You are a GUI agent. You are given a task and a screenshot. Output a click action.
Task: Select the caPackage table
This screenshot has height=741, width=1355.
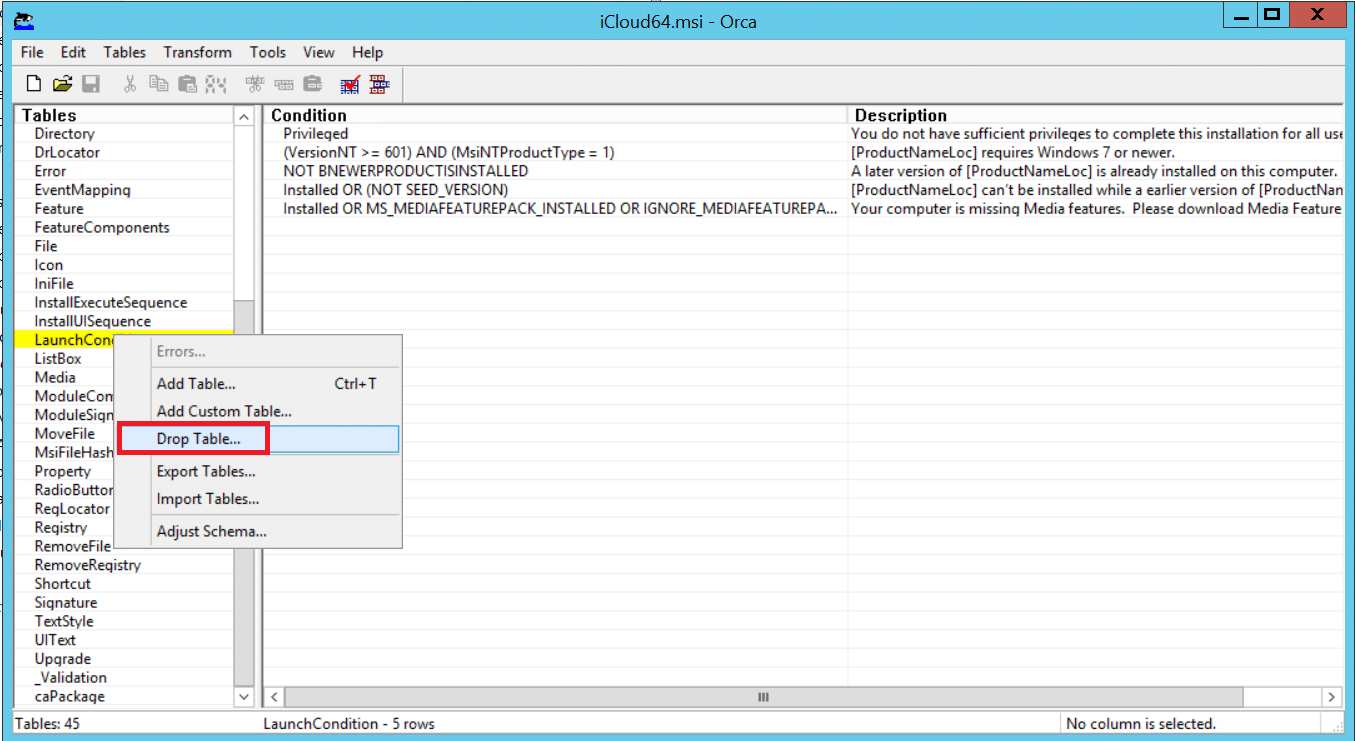click(x=69, y=696)
